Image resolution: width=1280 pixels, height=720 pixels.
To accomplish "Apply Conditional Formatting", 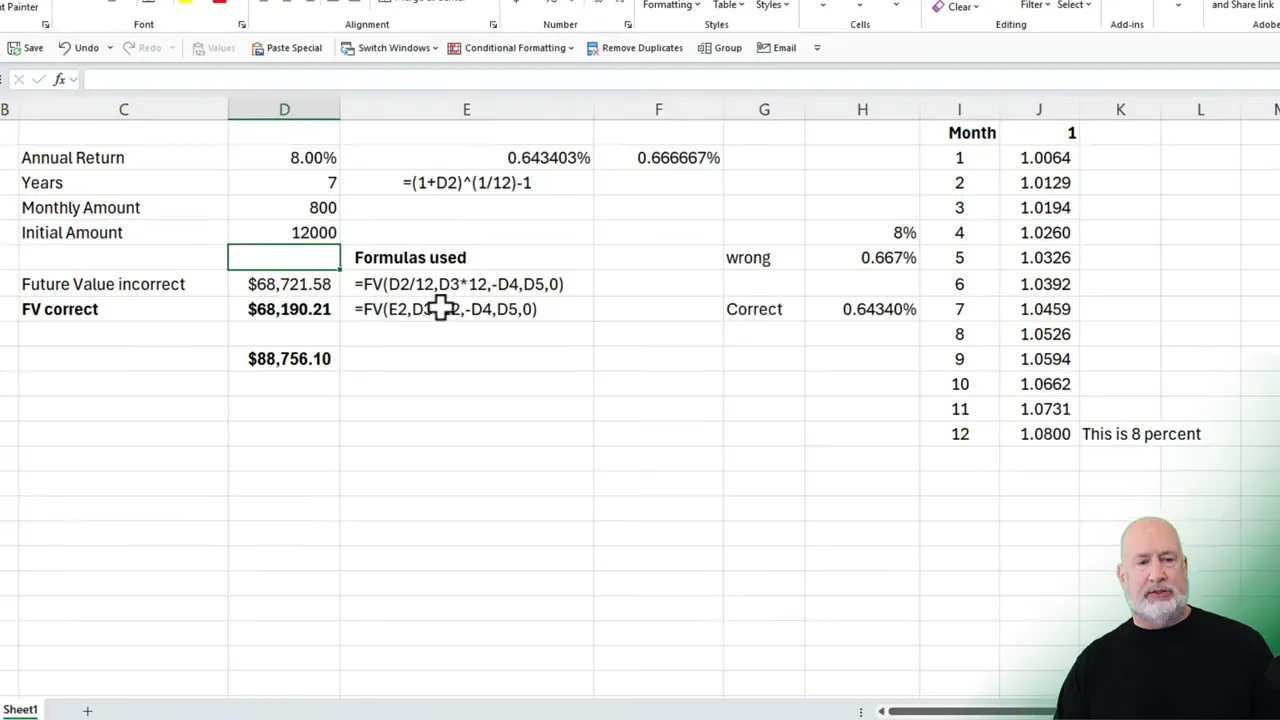I will 514,47.
